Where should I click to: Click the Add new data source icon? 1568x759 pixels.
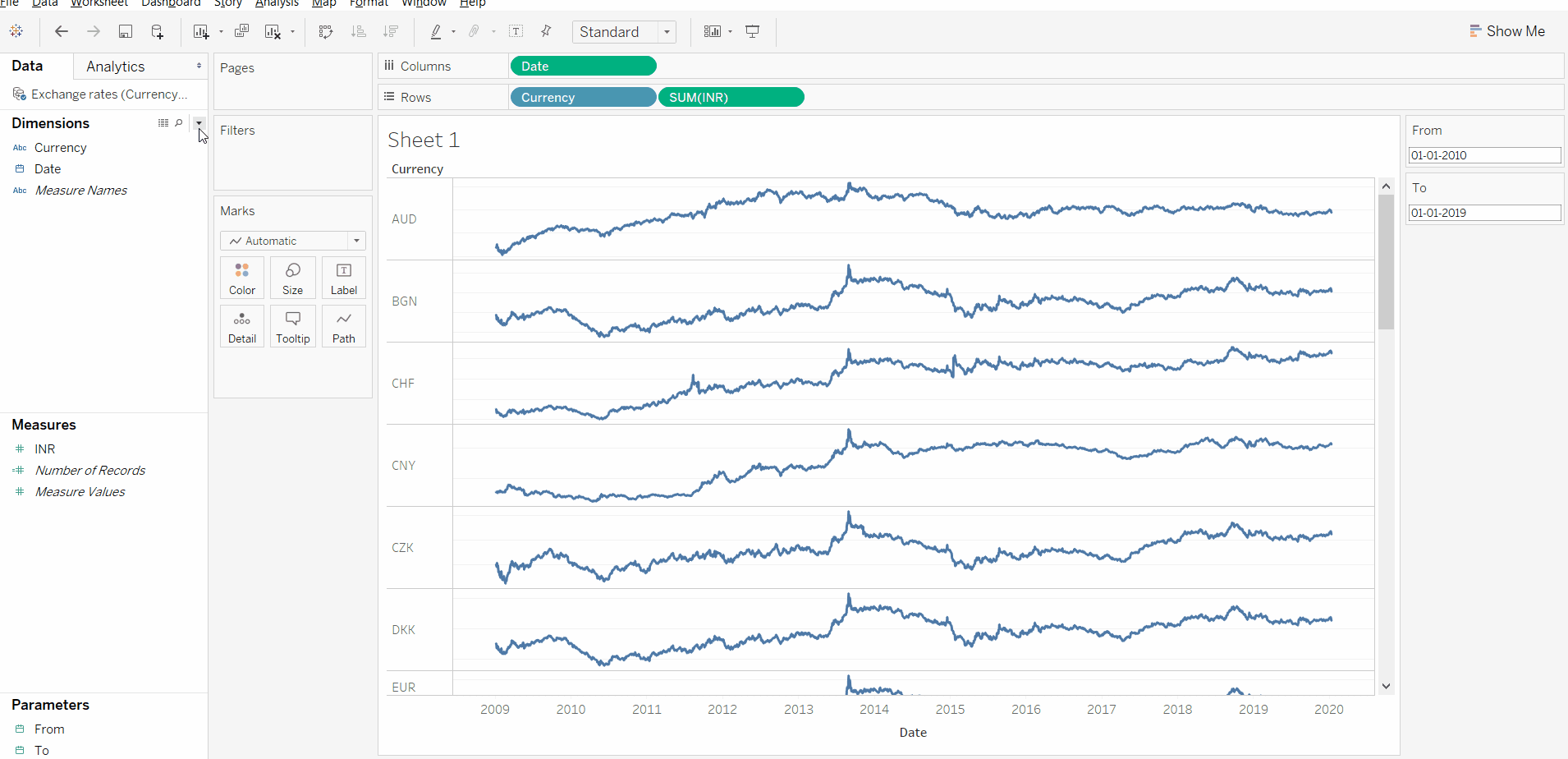pyautogui.click(x=158, y=31)
